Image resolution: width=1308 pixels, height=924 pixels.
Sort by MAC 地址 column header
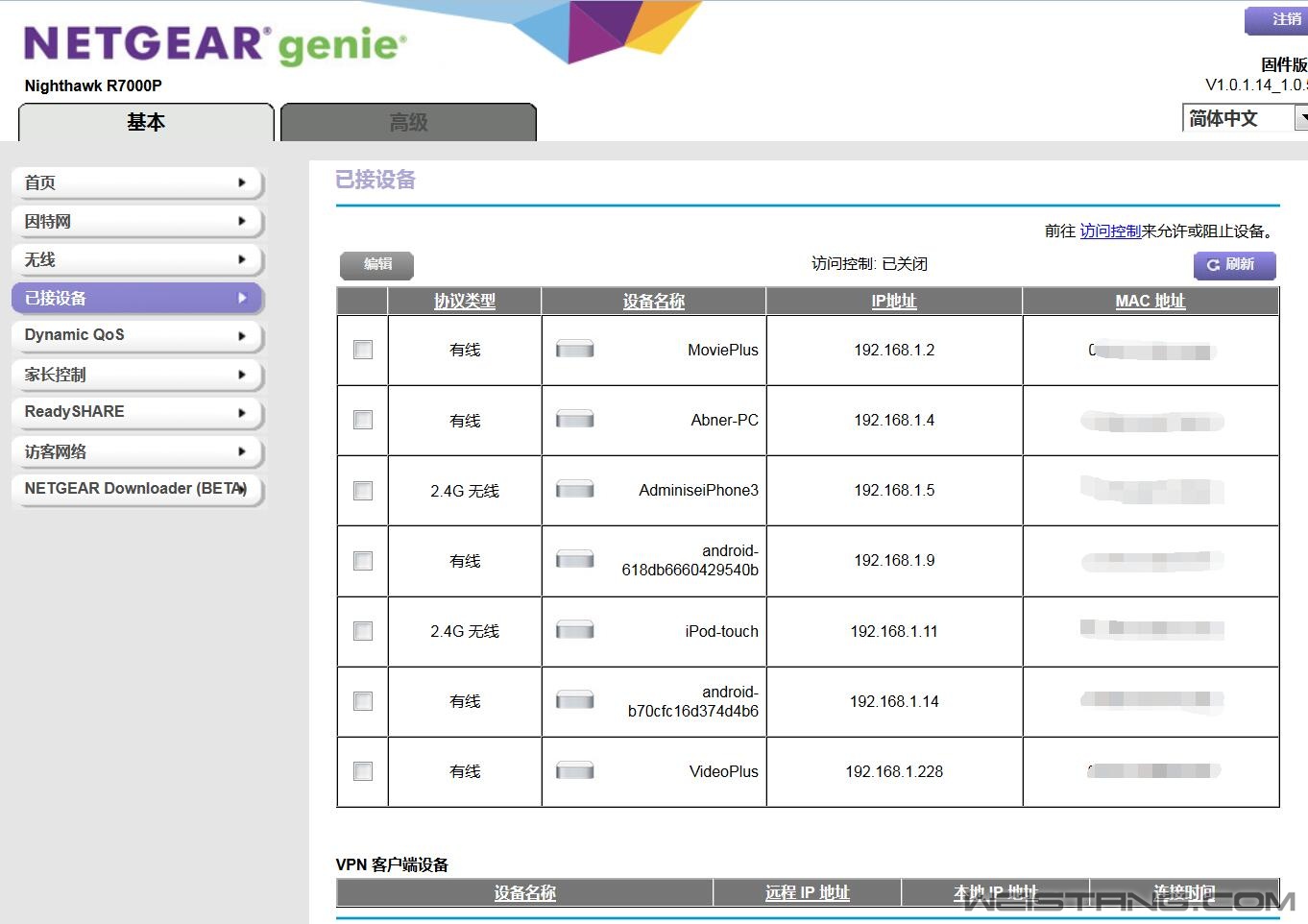coord(1151,301)
